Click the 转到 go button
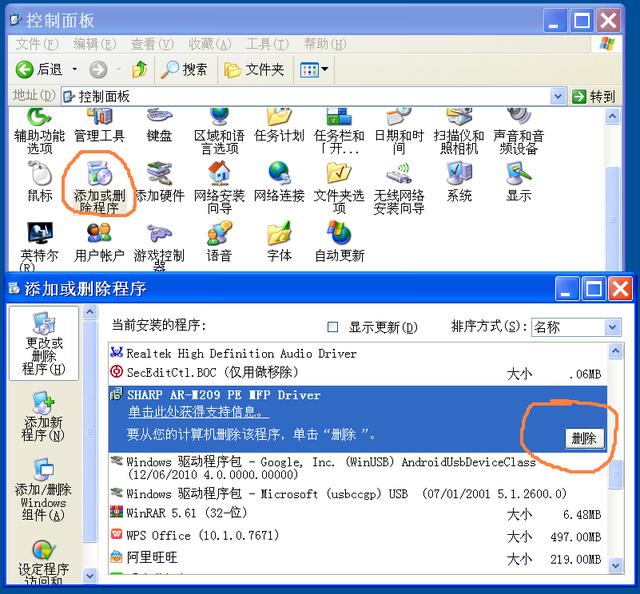Image resolution: width=640 pixels, height=594 pixels. click(x=594, y=97)
